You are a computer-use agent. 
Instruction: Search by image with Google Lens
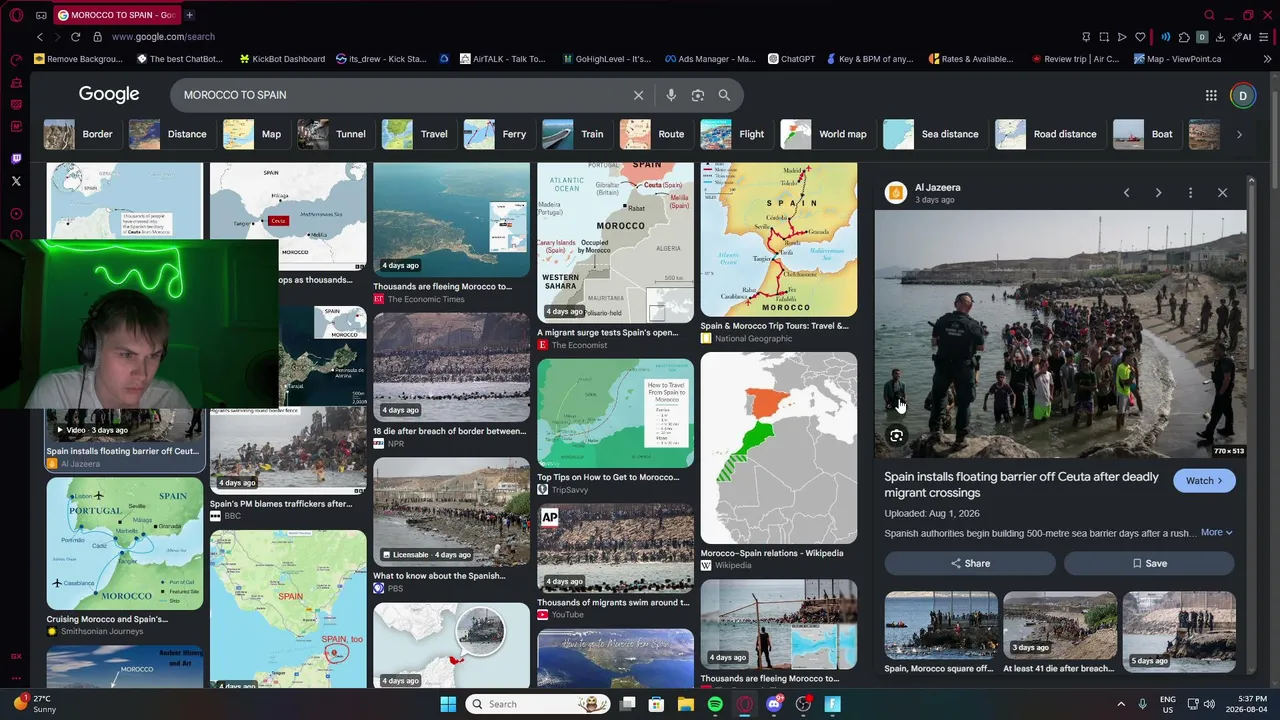click(698, 95)
